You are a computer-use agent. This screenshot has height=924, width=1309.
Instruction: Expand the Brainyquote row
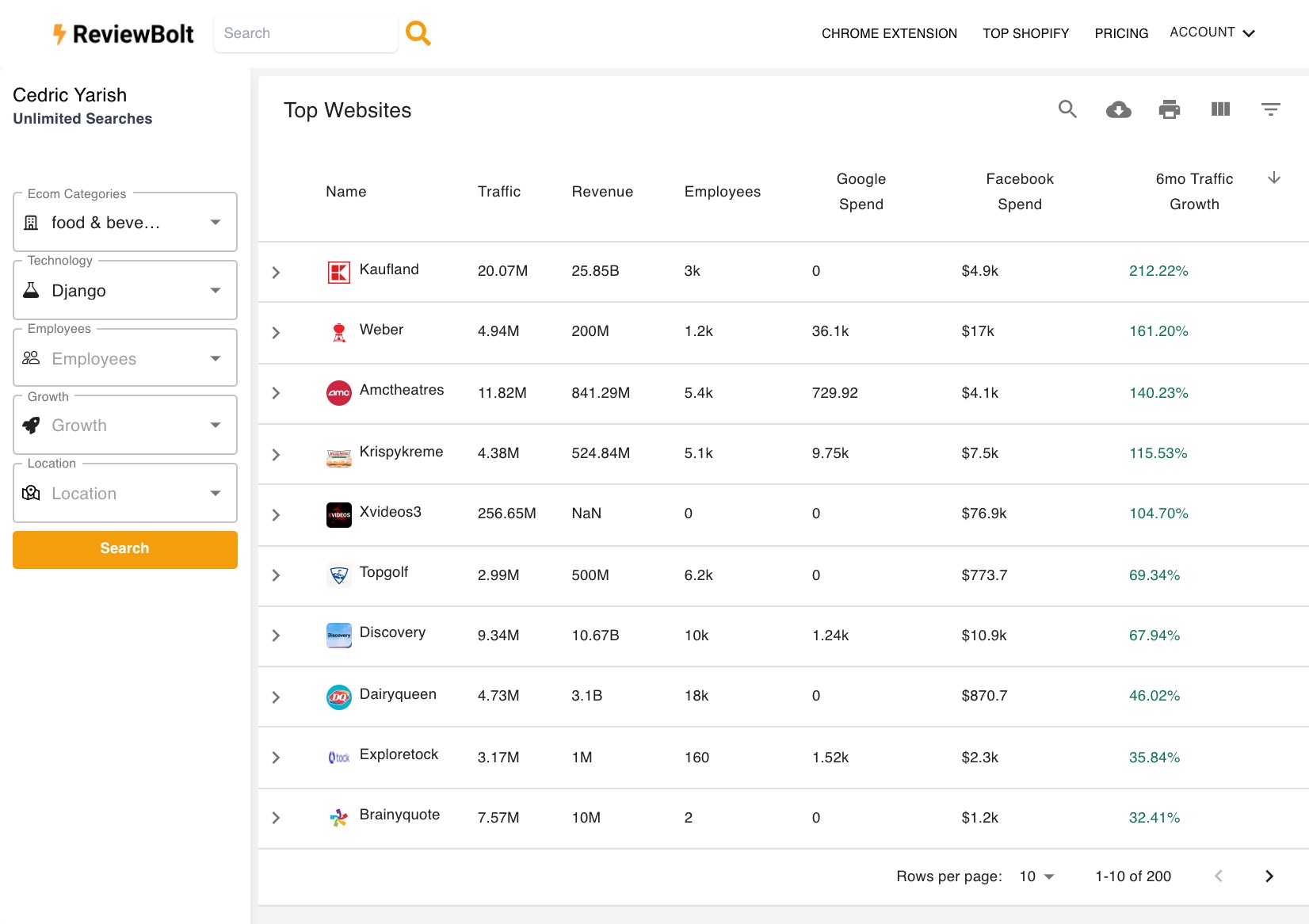[276, 818]
